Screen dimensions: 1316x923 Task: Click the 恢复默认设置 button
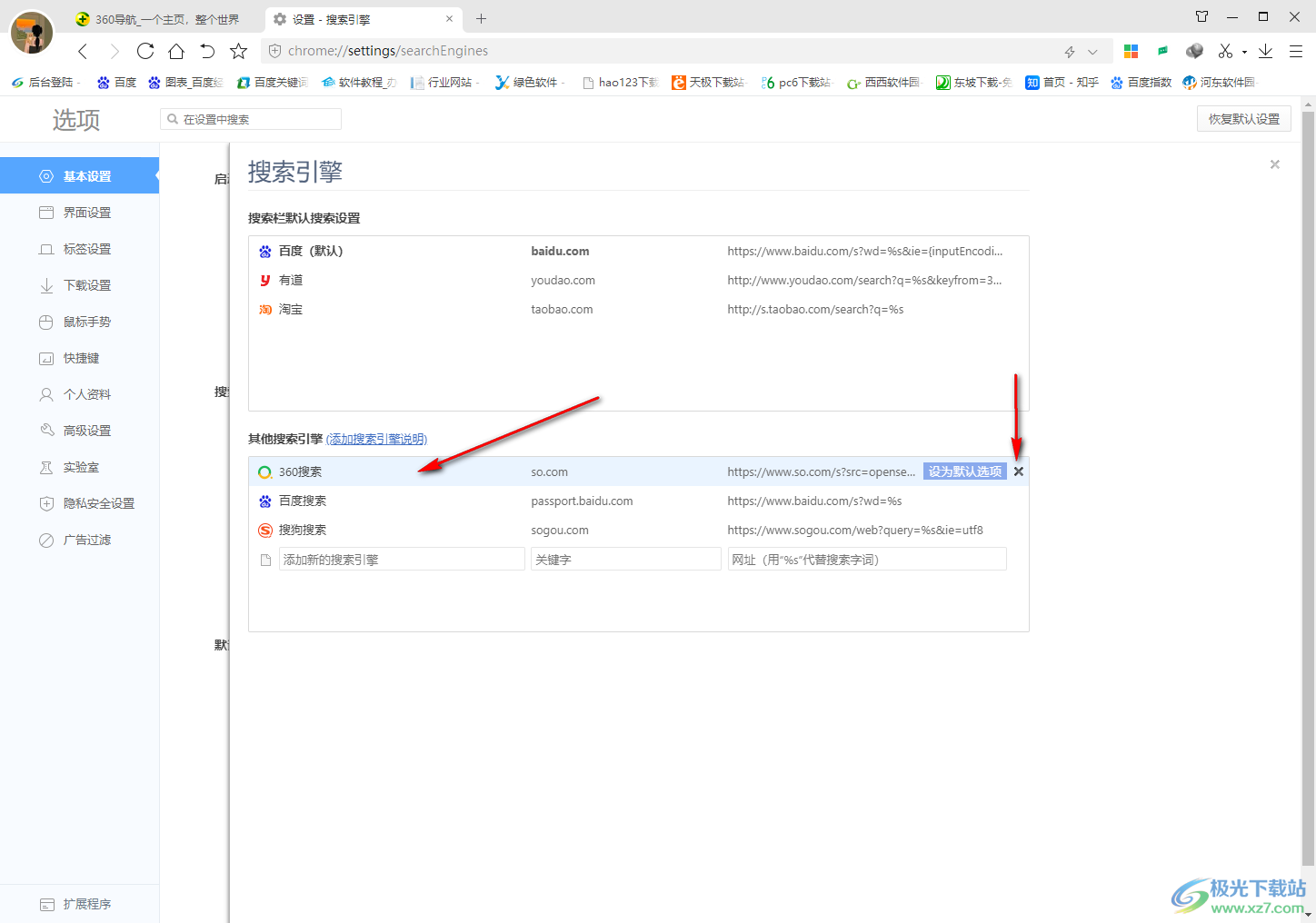coord(1243,119)
